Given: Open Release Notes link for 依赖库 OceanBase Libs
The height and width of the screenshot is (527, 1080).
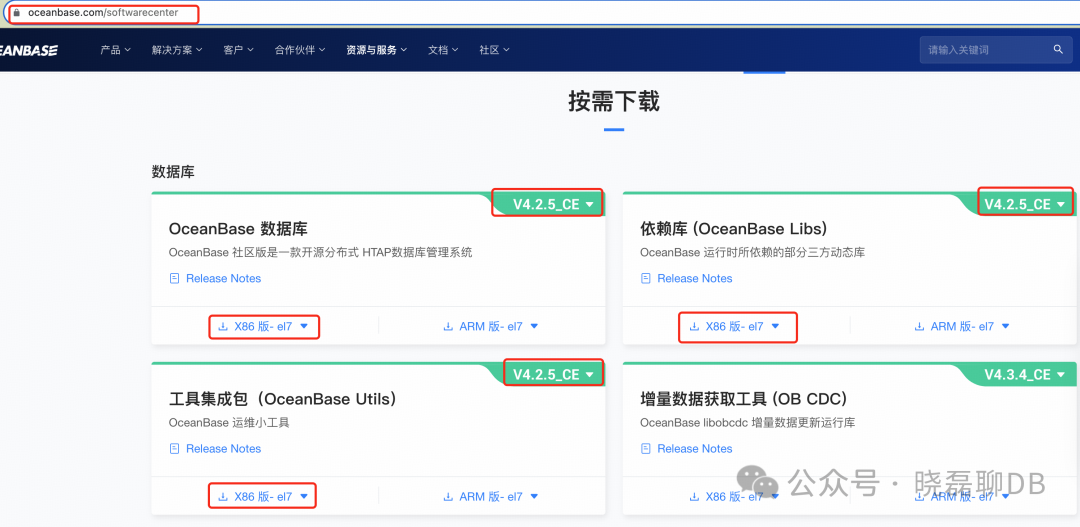Looking at the screenshot, I should (x=694, y=278).
